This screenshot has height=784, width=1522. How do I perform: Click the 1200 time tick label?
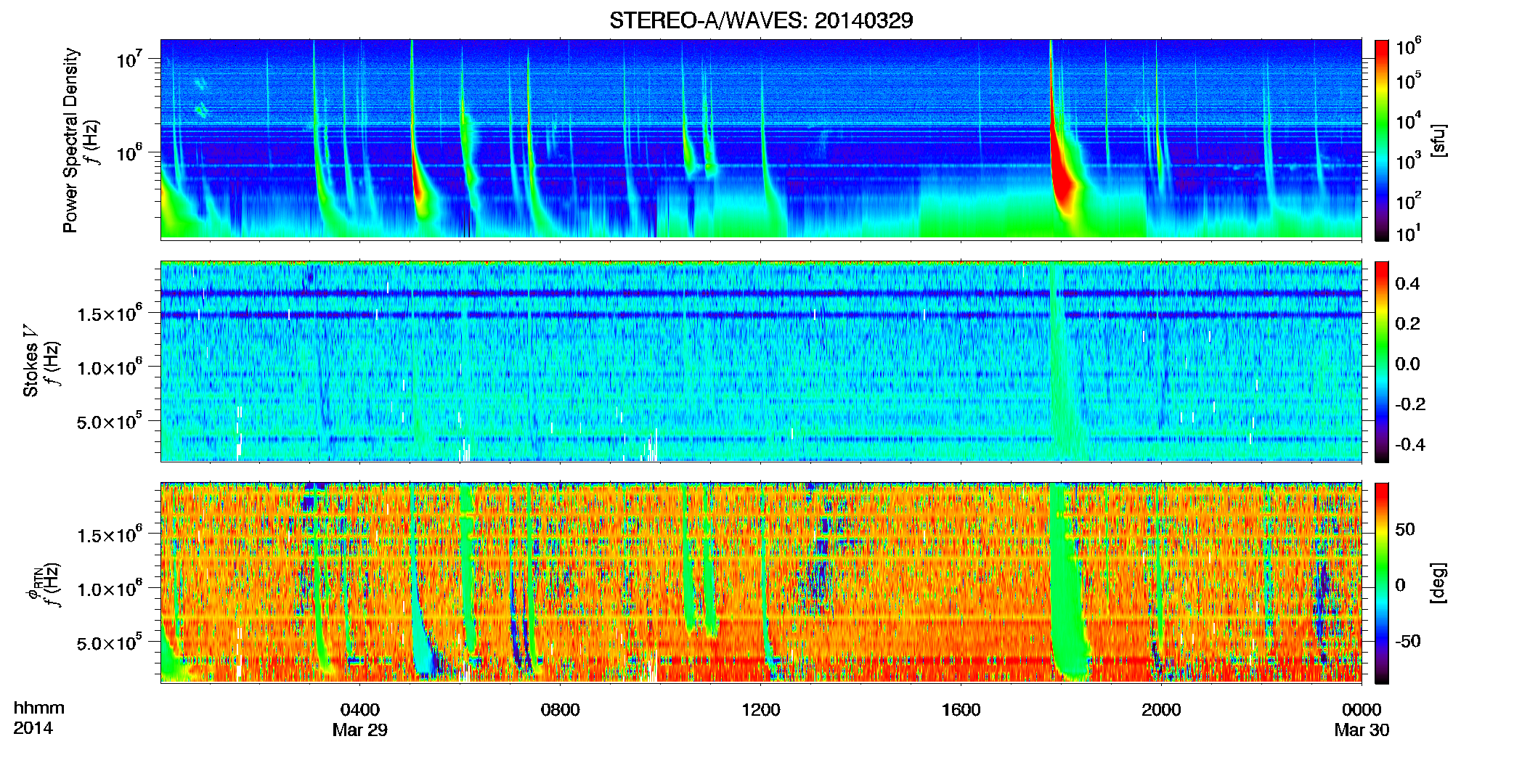pos(761,710)
